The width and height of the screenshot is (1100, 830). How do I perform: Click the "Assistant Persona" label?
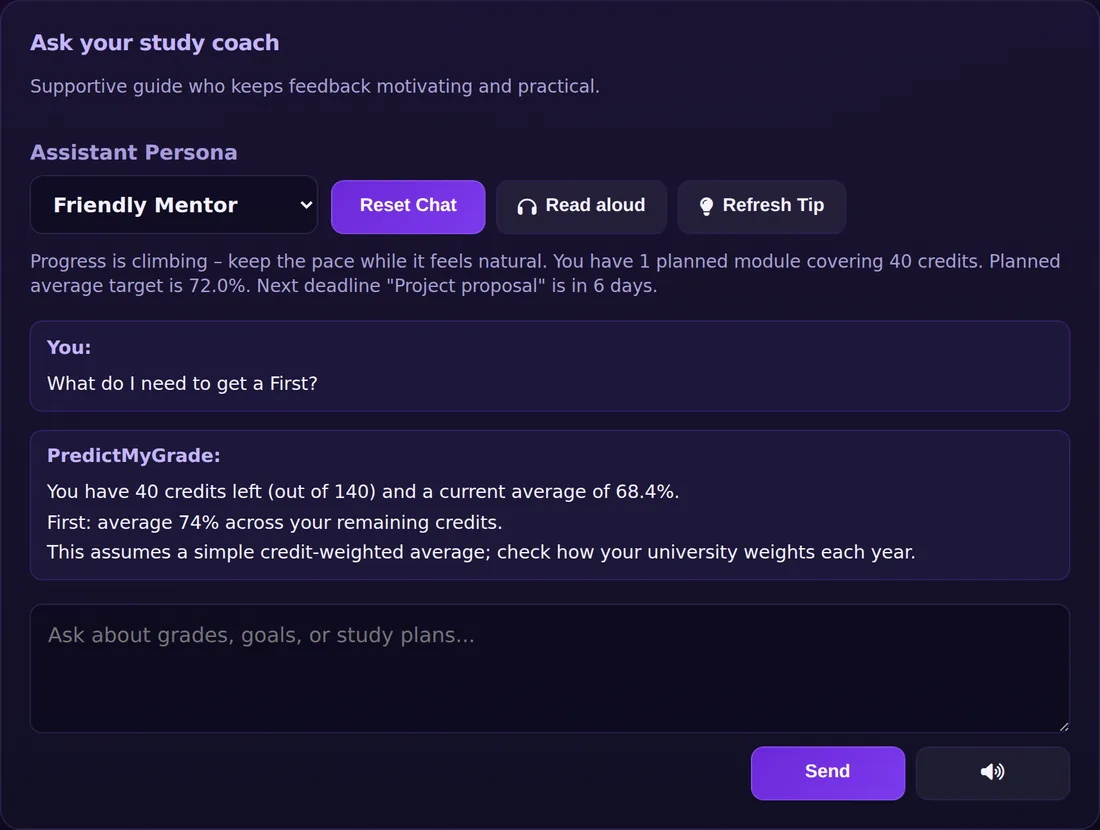tap(133, 152)
